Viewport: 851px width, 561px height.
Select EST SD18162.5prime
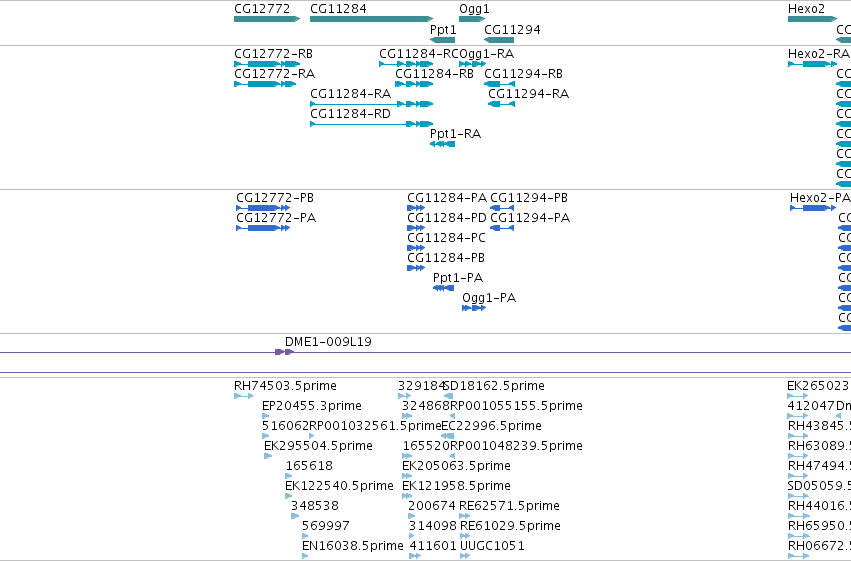click(448, 396)
